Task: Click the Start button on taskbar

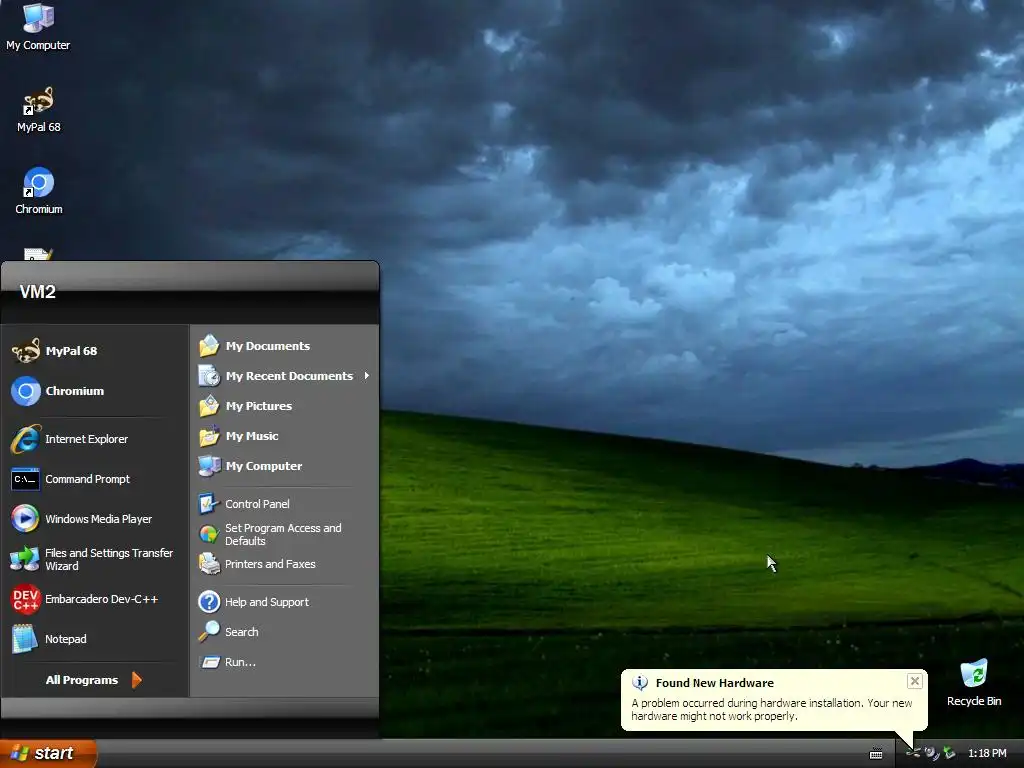Action: point(47,753)
